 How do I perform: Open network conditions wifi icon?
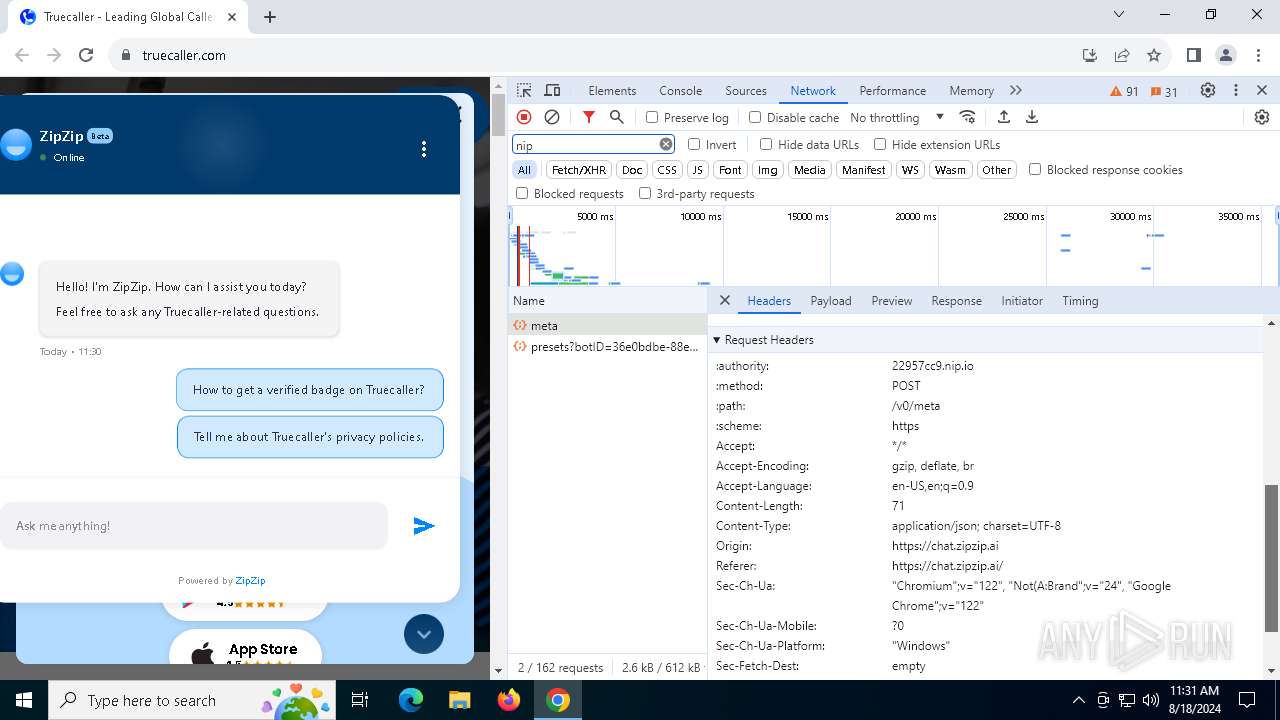click(967, 117)
